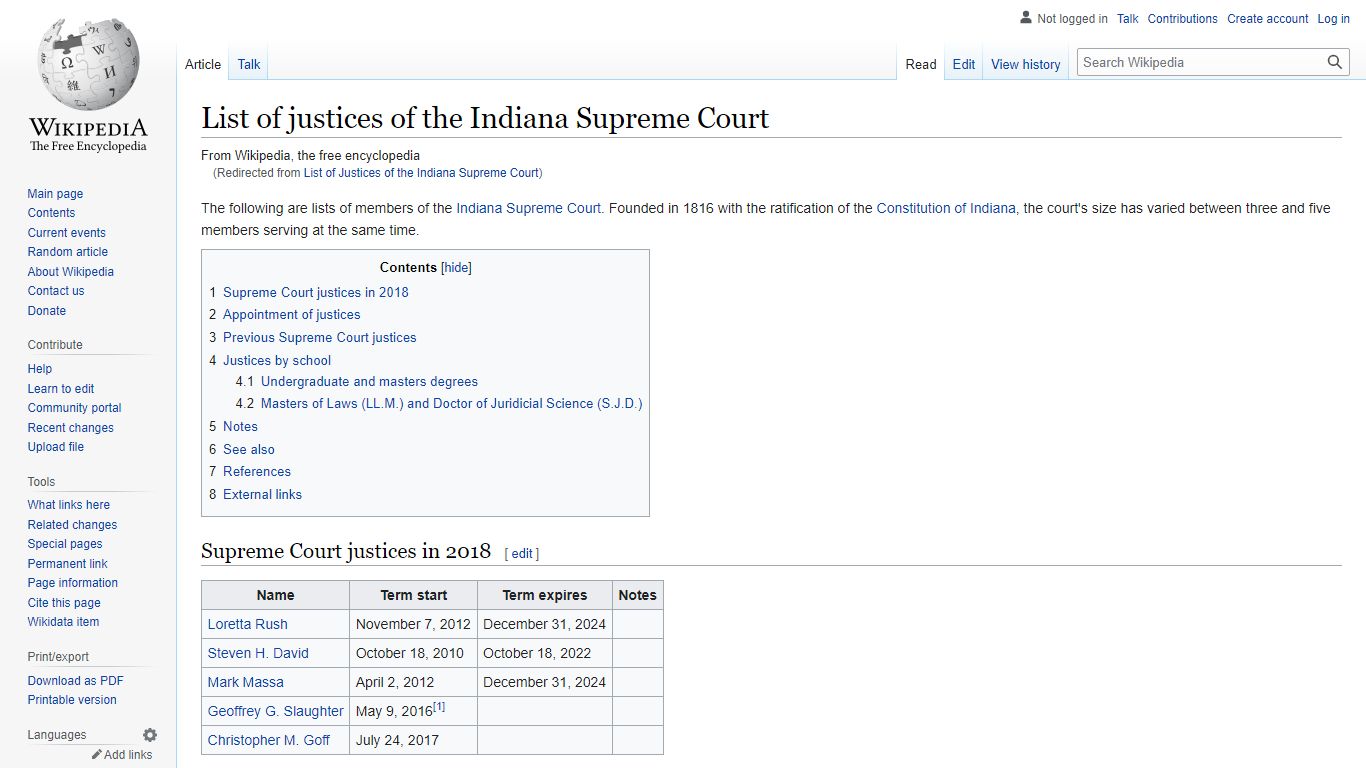Viewport: 1366px width, 768px height.
Task: Click the pencil icon beside Add links
Action: 97,755
